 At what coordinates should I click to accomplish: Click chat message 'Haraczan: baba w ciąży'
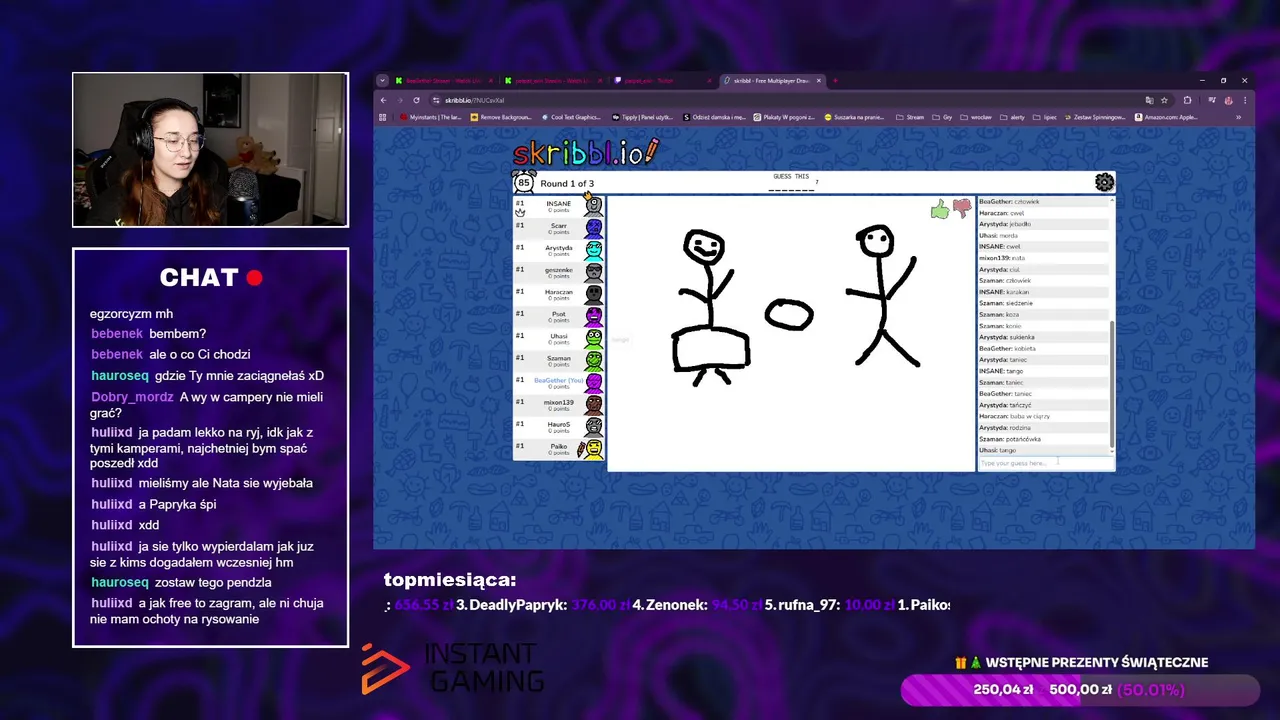click(x=1014, y=416)
